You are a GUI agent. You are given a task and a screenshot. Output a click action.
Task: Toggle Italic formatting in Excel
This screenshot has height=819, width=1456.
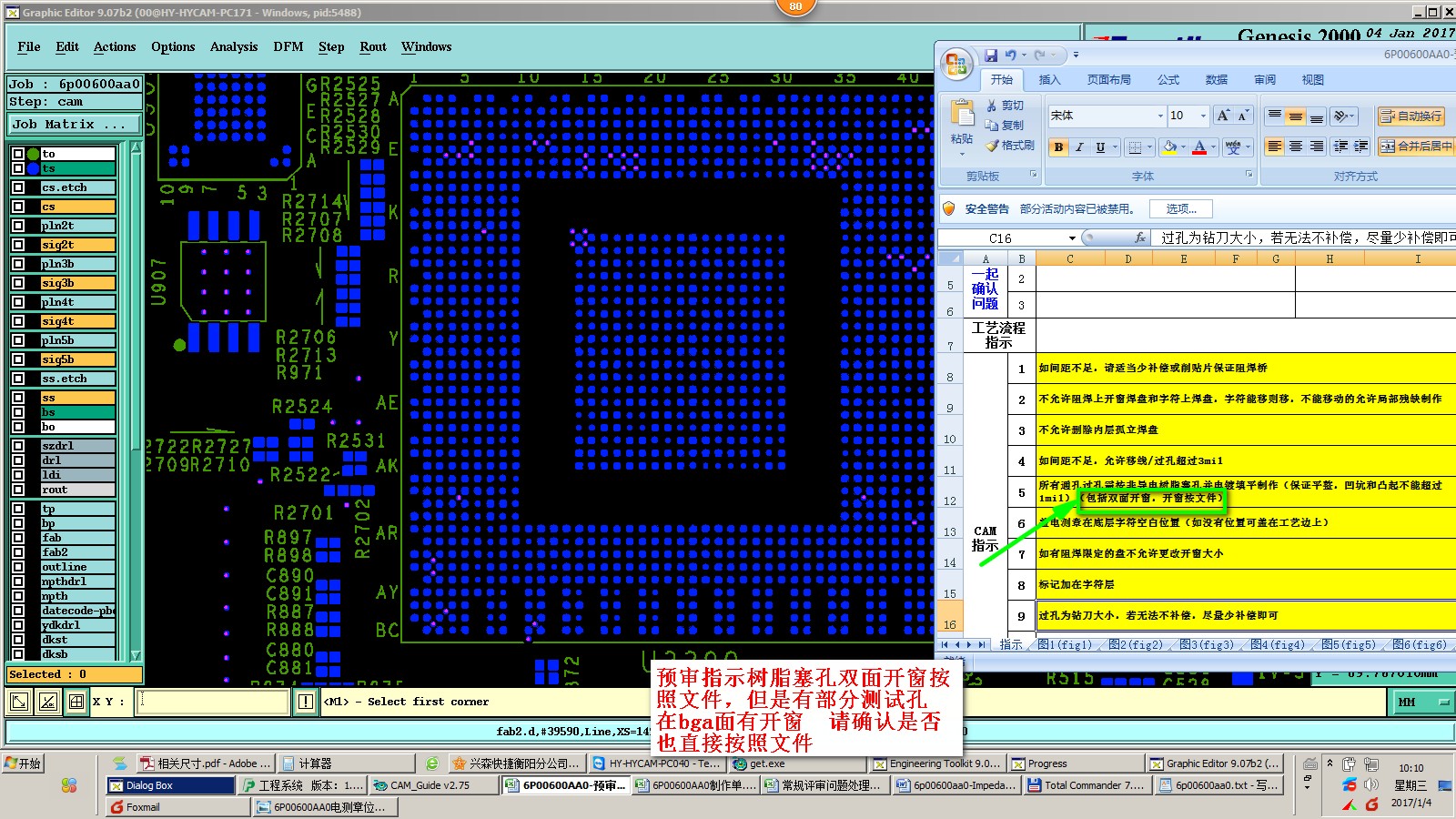tap(1079, 147)
